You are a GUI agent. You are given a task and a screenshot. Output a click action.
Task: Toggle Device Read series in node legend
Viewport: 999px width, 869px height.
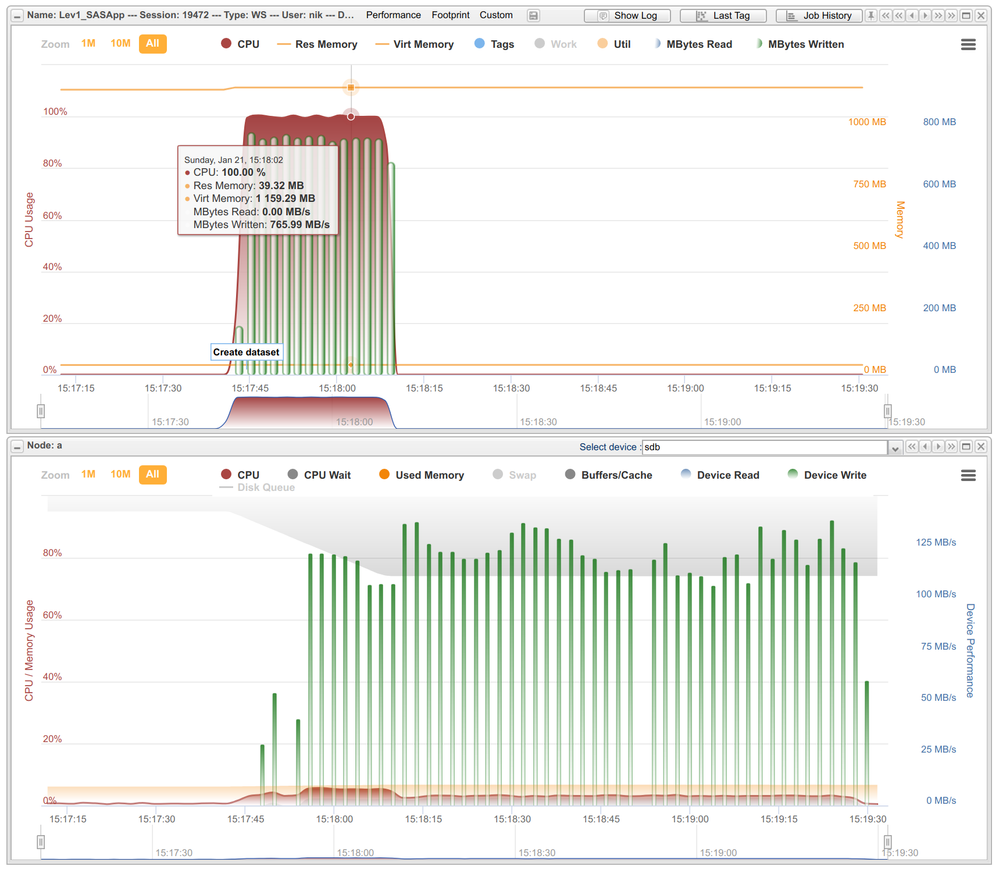pyautogui.click(x=720, y=475)
